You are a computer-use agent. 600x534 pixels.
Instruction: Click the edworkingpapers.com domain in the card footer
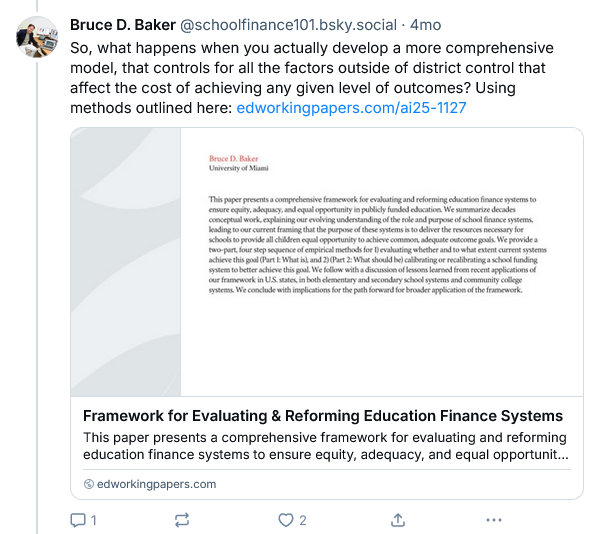[155, 484]
